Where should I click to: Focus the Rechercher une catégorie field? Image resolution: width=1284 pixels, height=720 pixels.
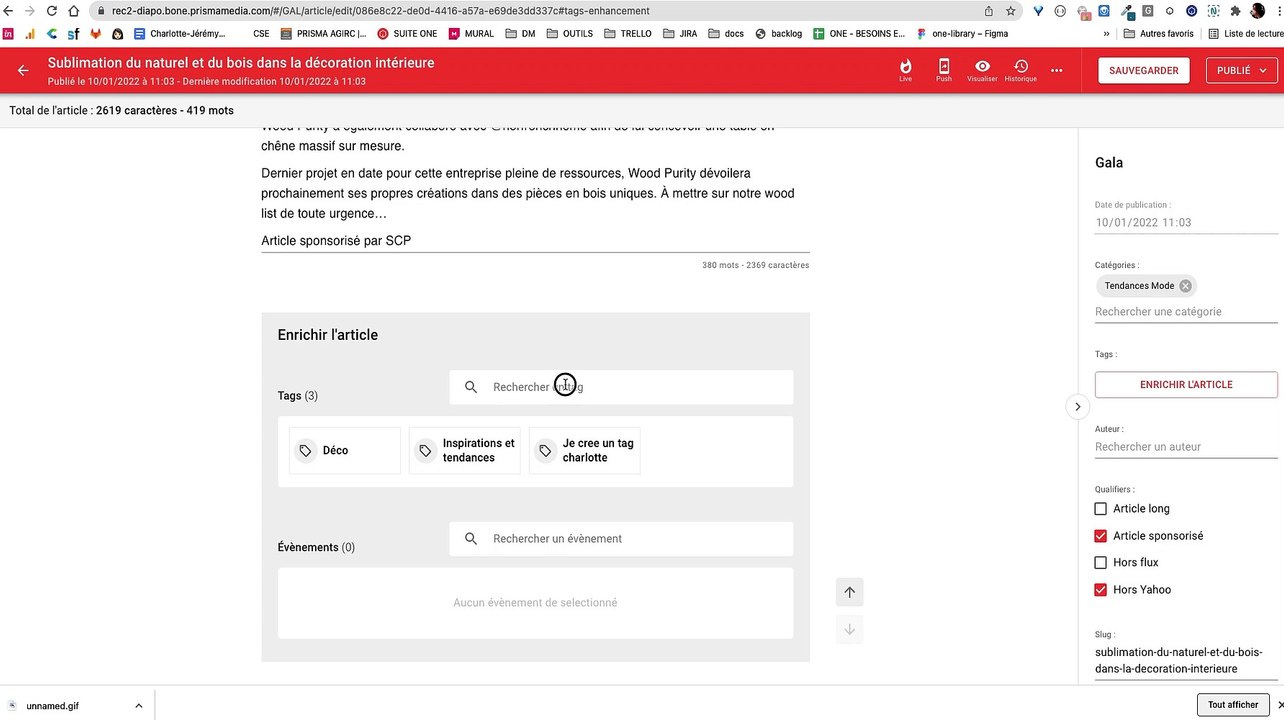point(1186,312)
